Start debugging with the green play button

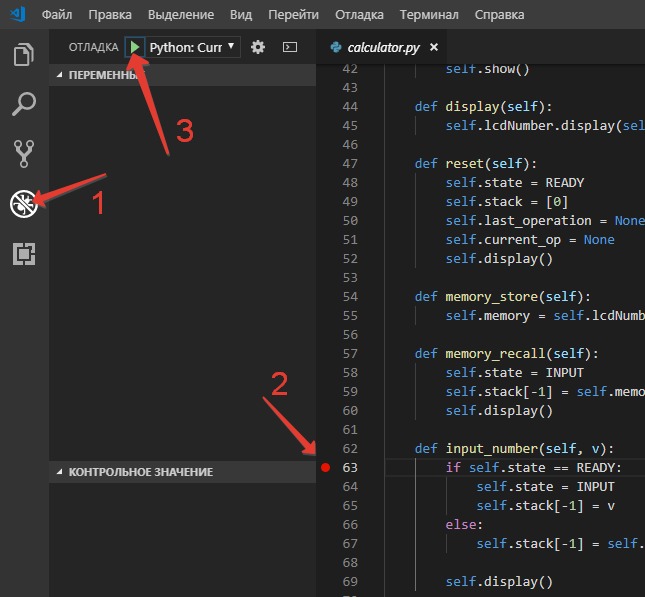click(135, 47)
